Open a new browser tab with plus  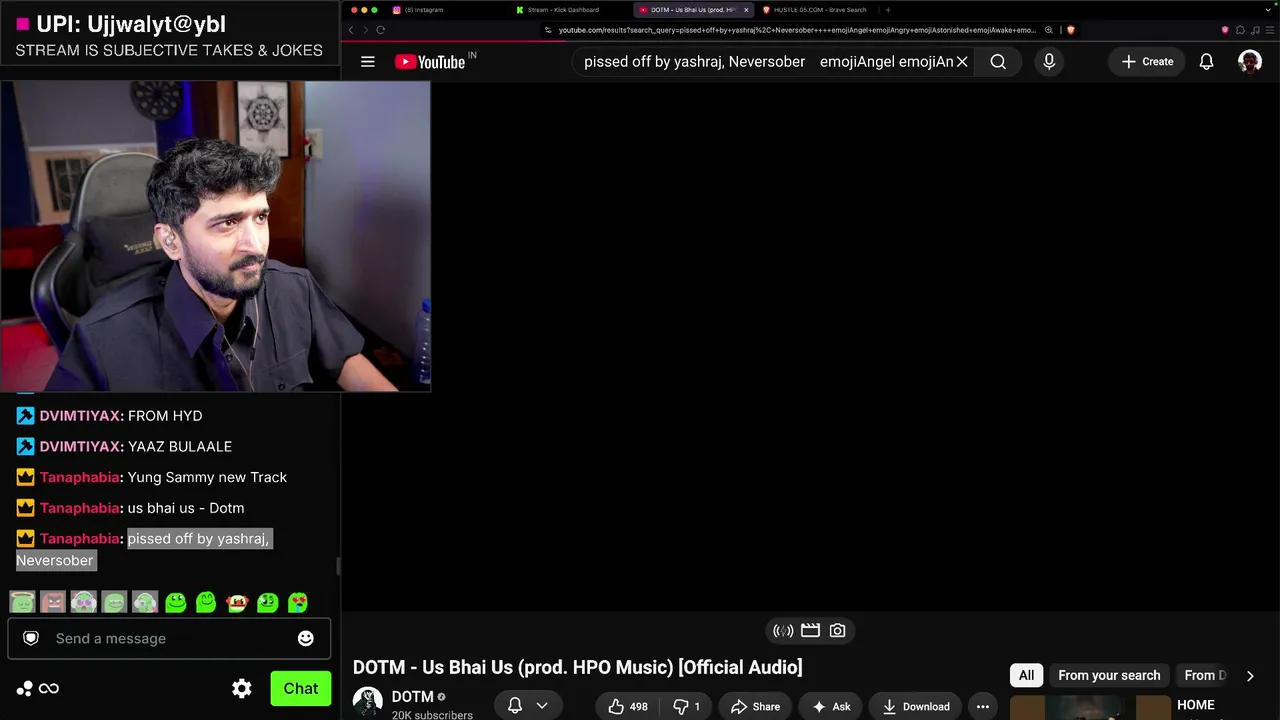click(x=888, y=10)
